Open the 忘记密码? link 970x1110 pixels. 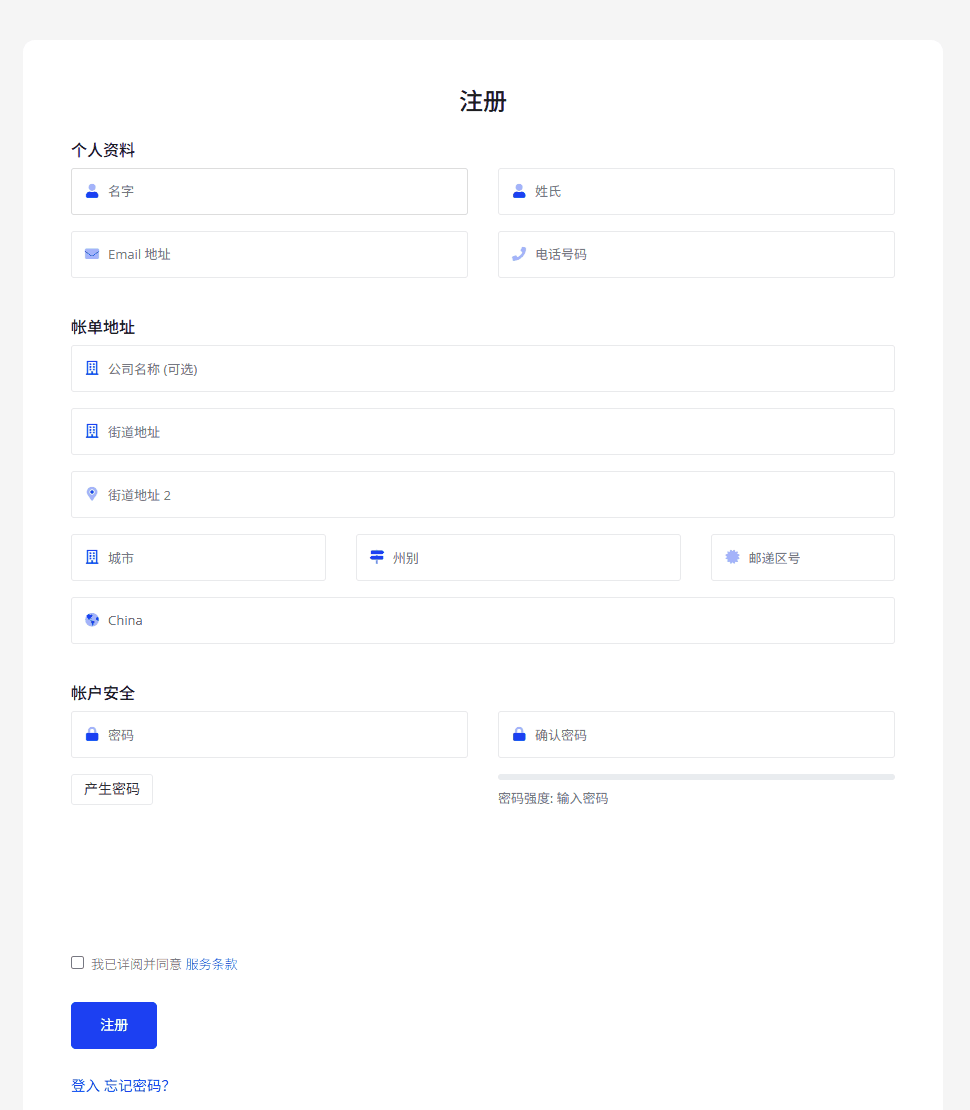coord(137,1085)
